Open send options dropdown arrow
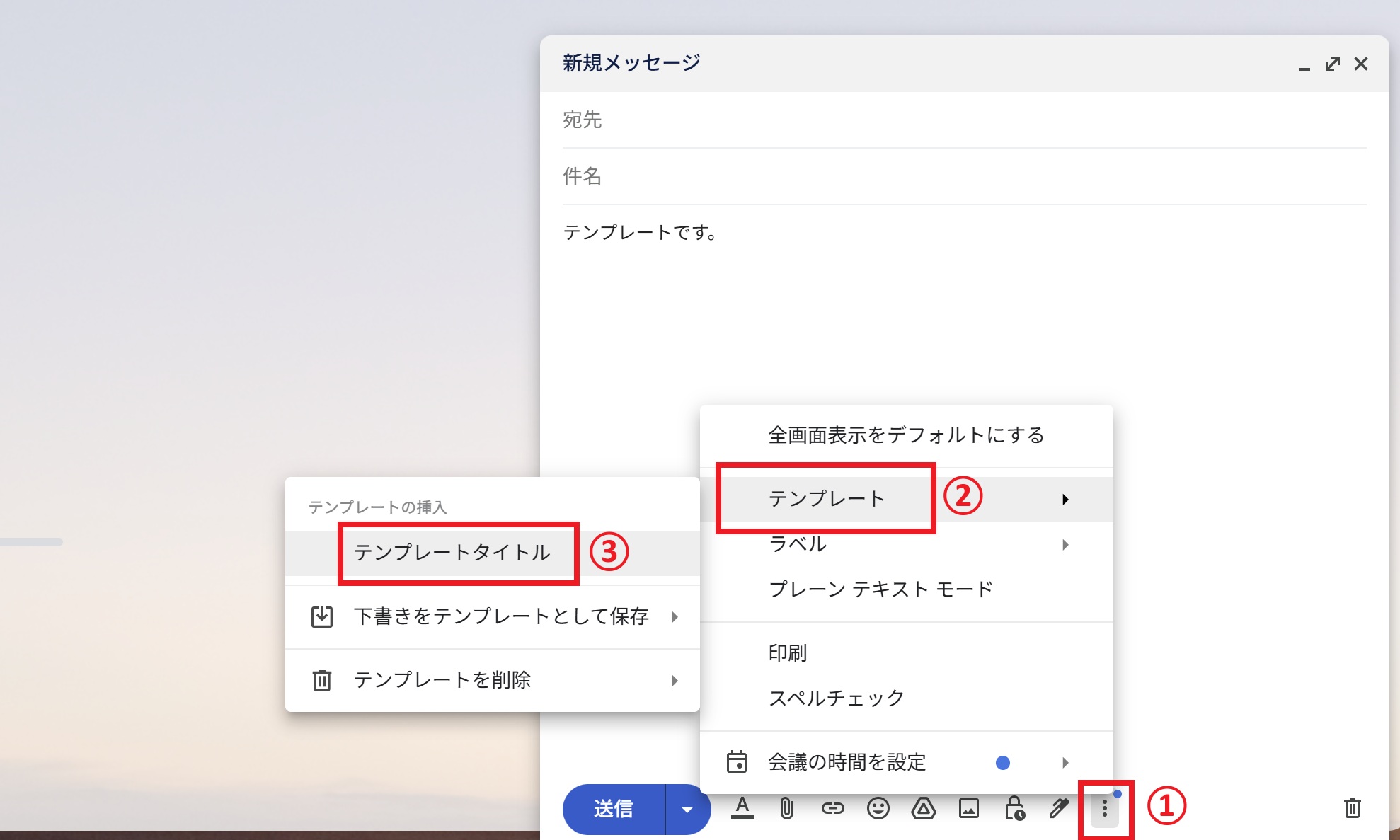The image size is (1400, 840). [687, 810]
